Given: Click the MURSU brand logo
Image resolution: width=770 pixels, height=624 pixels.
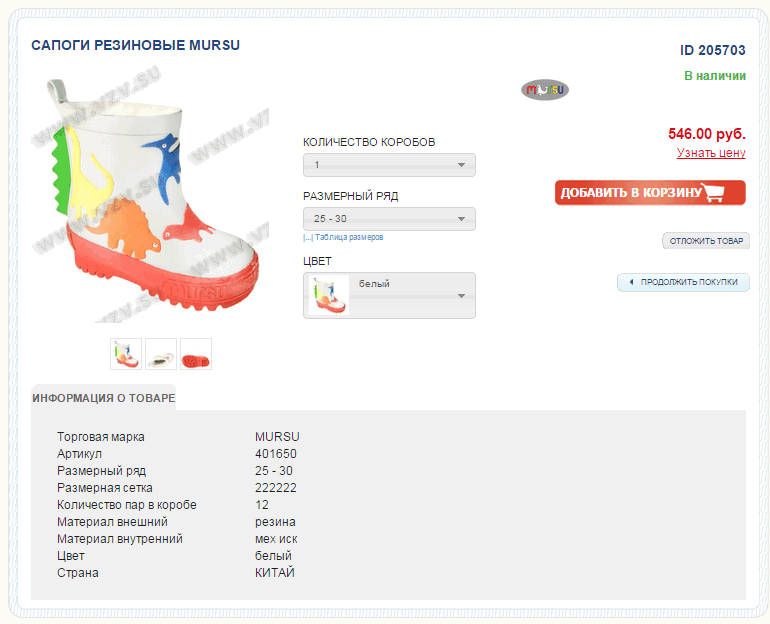Looking at the screenshot, I should point(545,90).
